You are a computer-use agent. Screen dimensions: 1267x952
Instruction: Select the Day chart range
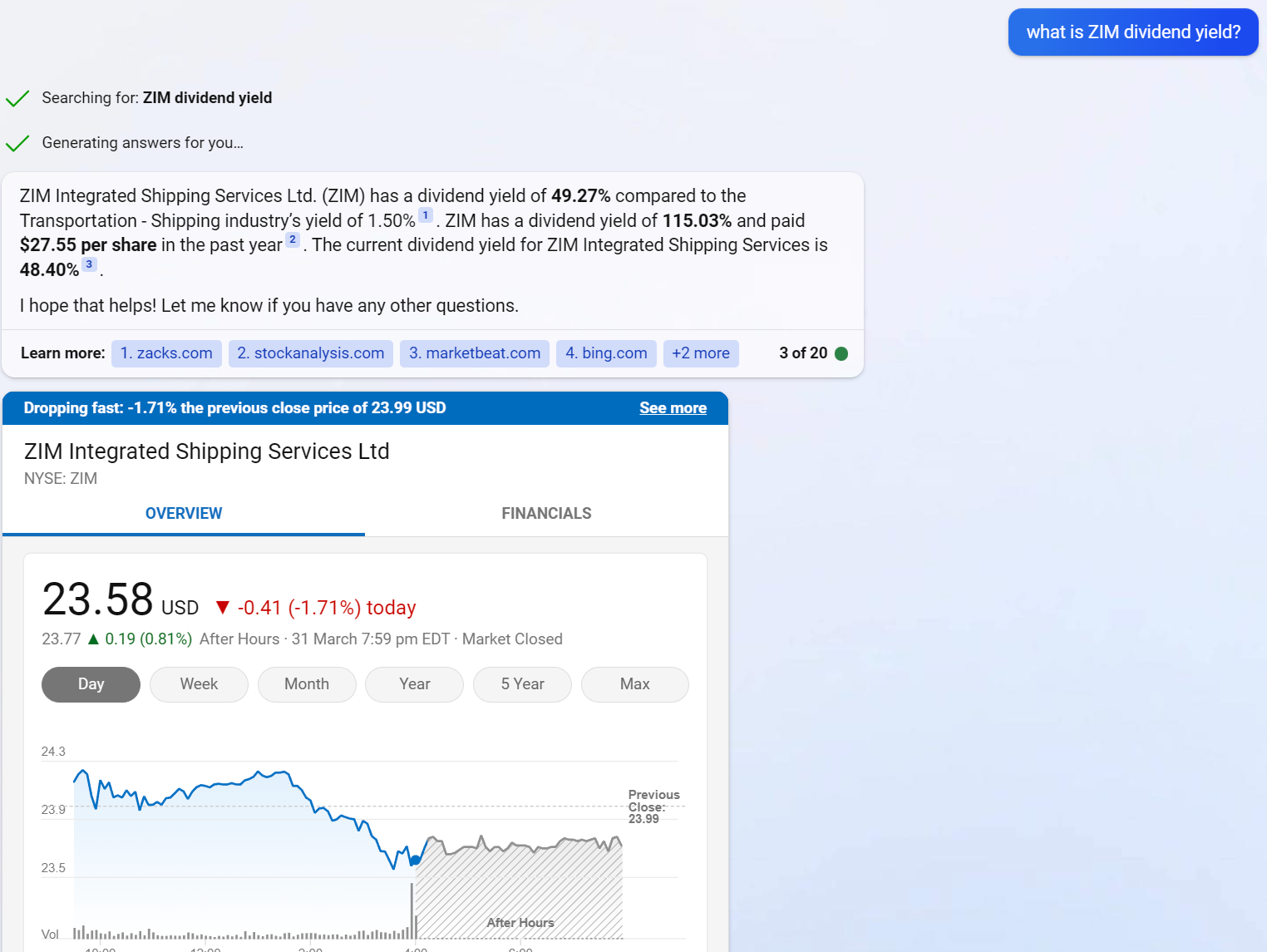[91, 684]
